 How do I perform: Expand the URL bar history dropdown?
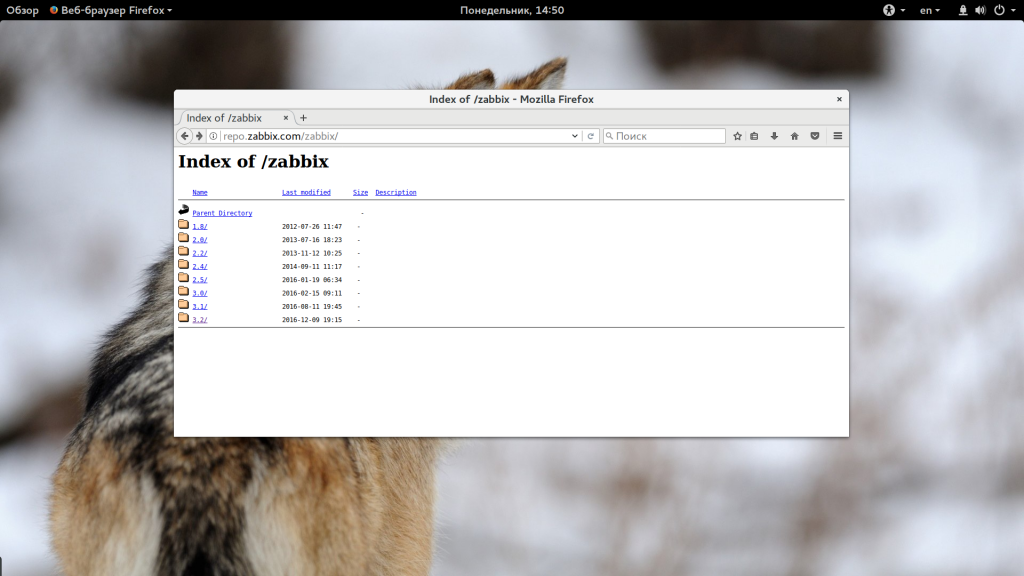[x=575, y=136]
